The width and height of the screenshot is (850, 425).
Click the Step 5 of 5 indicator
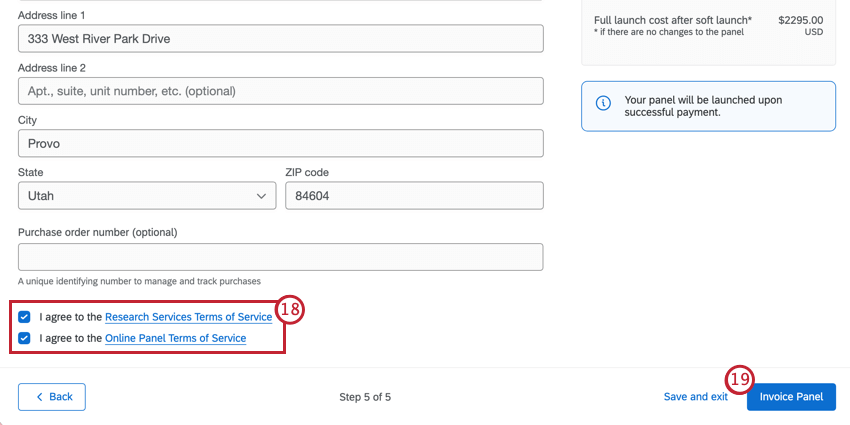(x=365, y=397)
